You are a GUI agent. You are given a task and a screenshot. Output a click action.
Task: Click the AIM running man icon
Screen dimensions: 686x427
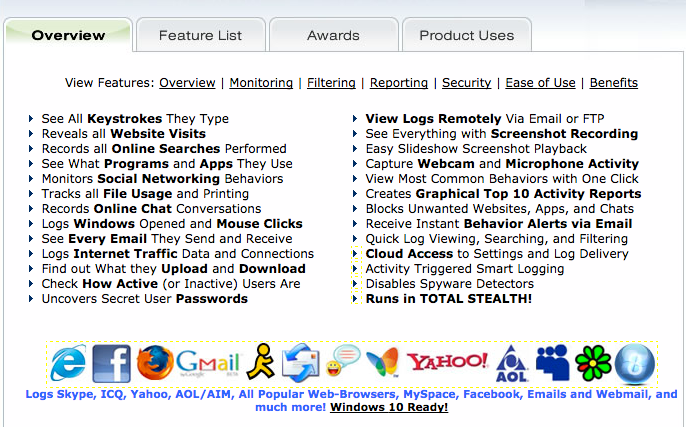(262, 363)
